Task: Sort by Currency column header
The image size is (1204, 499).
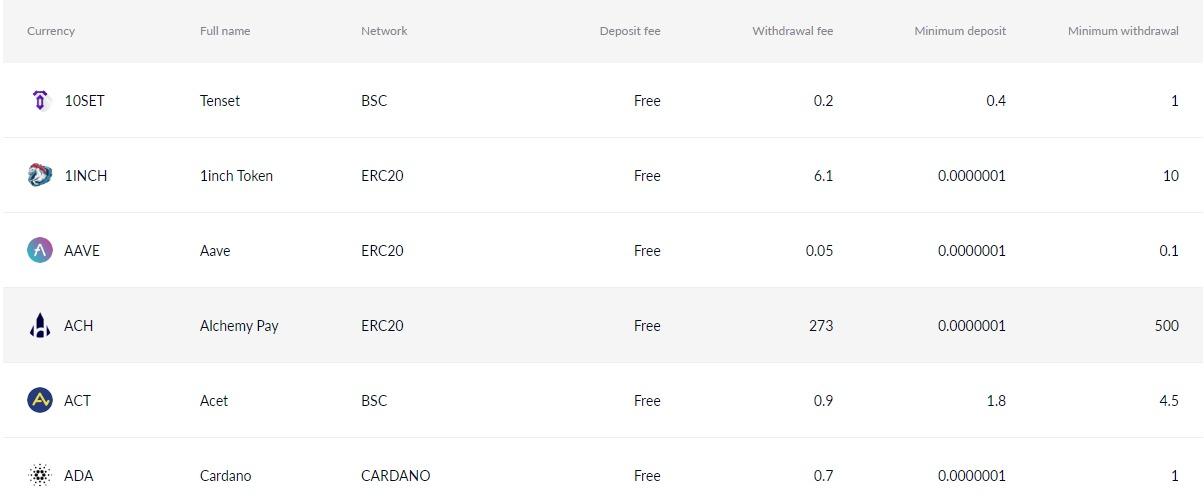Action: point(51,31)
